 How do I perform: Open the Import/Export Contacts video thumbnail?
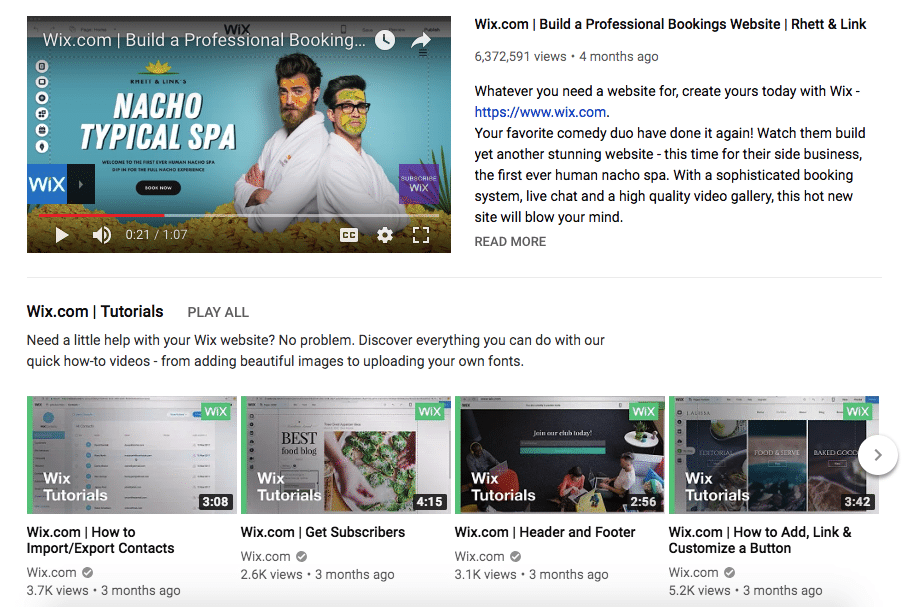pos(132,455)
